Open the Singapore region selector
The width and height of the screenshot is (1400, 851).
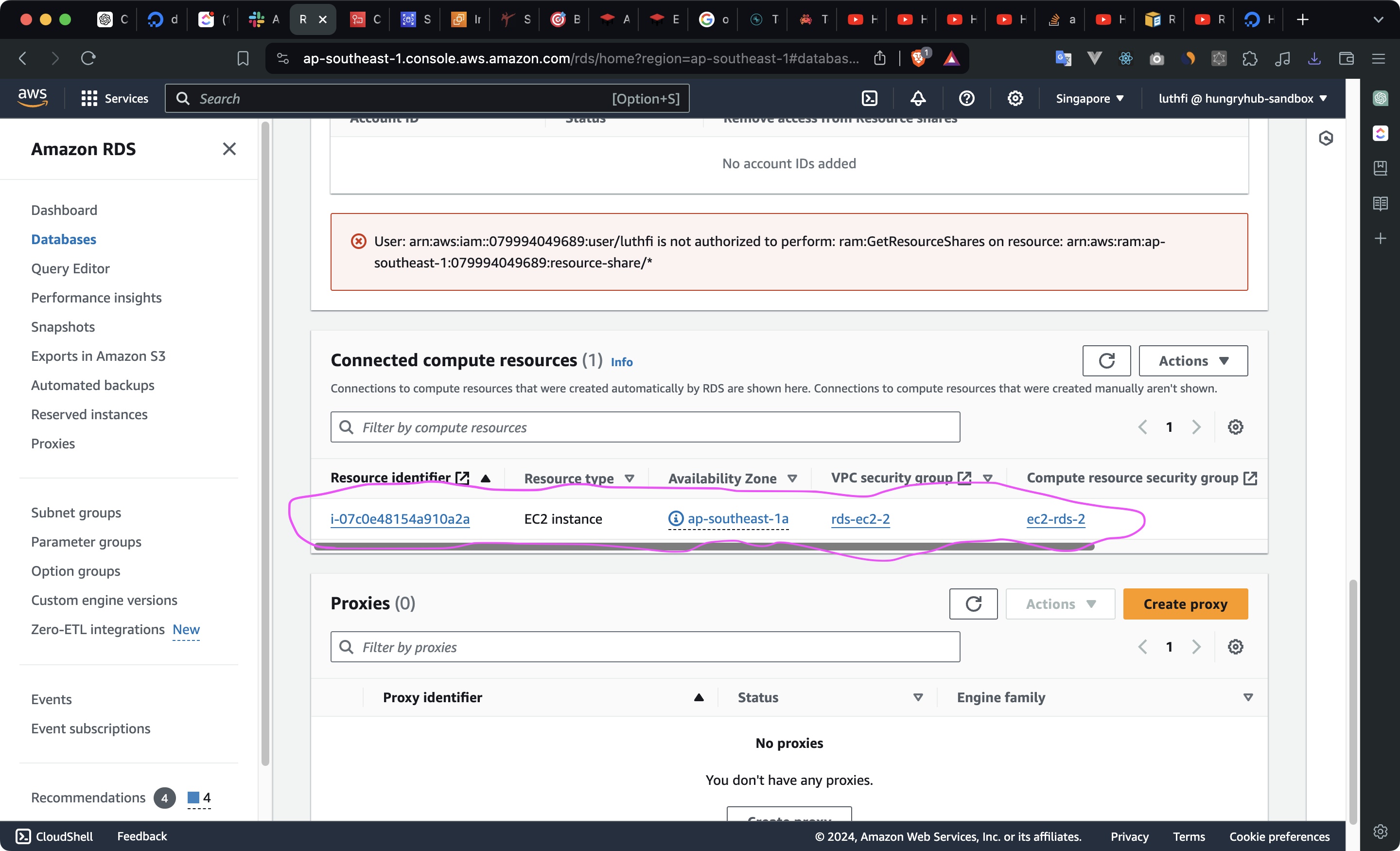click(x=1089, y=98)
